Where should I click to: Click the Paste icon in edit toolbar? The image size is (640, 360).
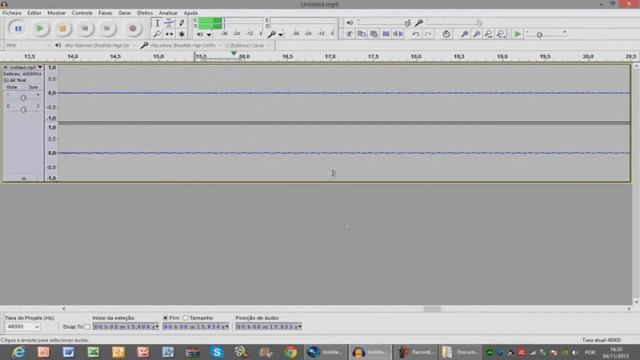click(373, 34)
